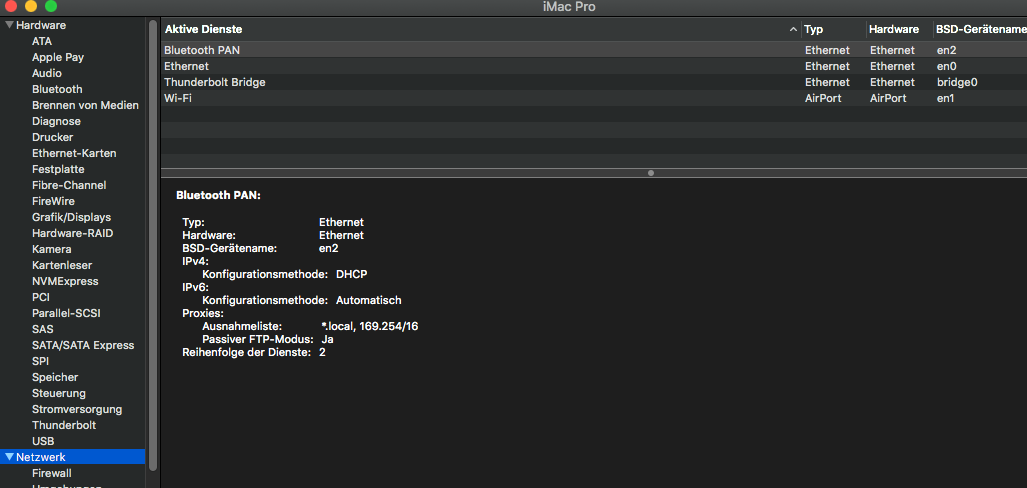Show Grafik/Displays information
This screenshot has width=1027, height=488.
71,217
